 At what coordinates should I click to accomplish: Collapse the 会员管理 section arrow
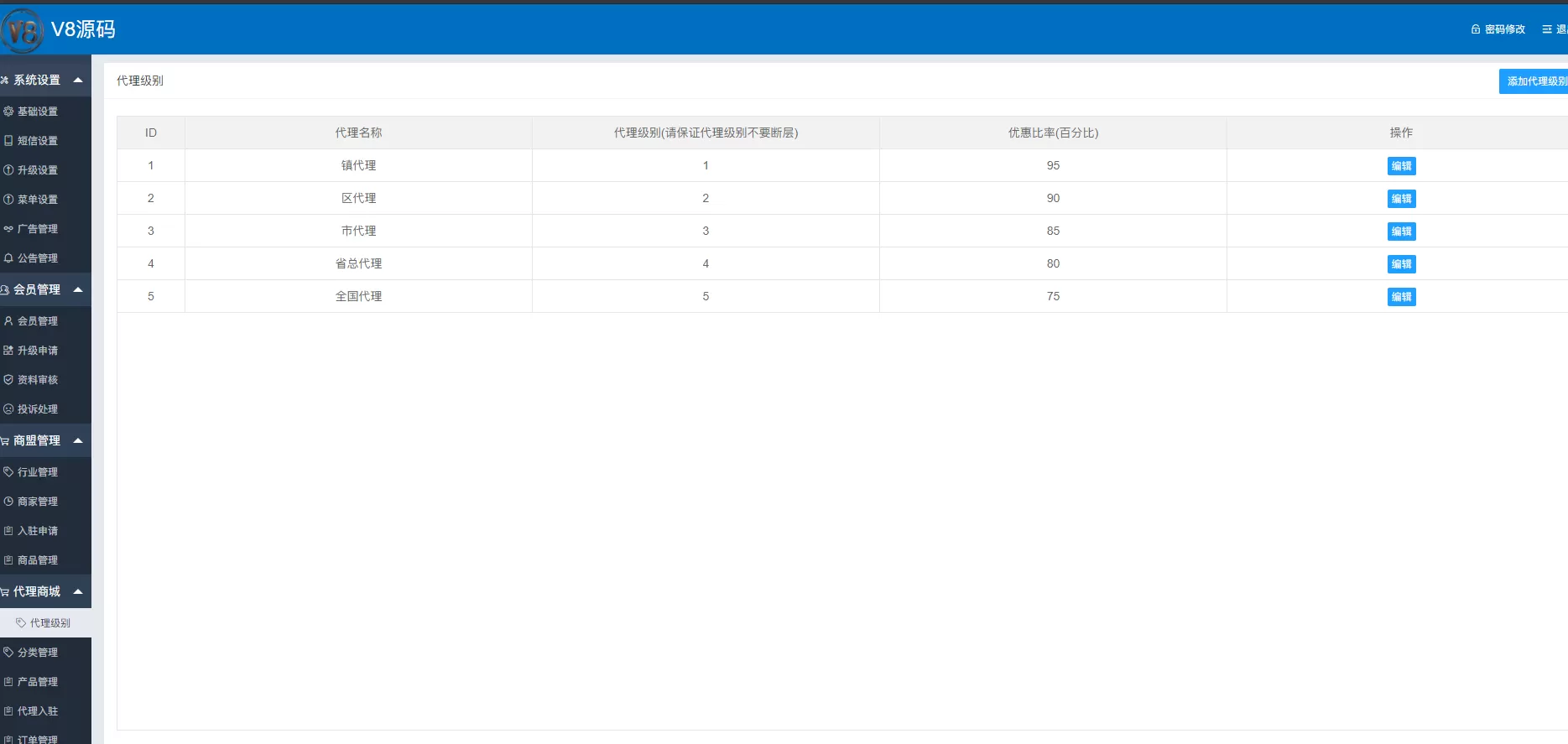78,290
